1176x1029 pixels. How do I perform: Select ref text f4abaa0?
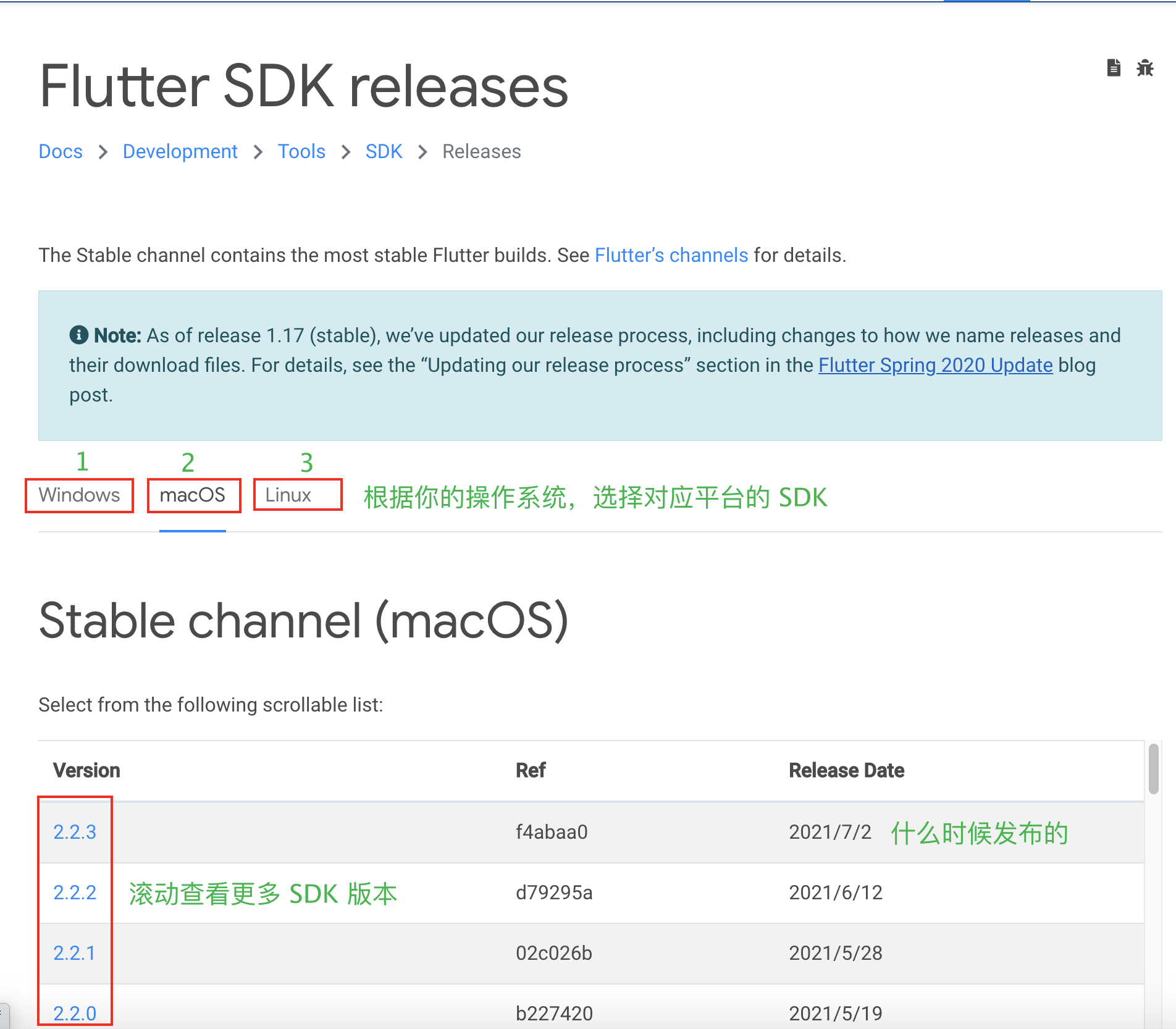pos(552,832)
